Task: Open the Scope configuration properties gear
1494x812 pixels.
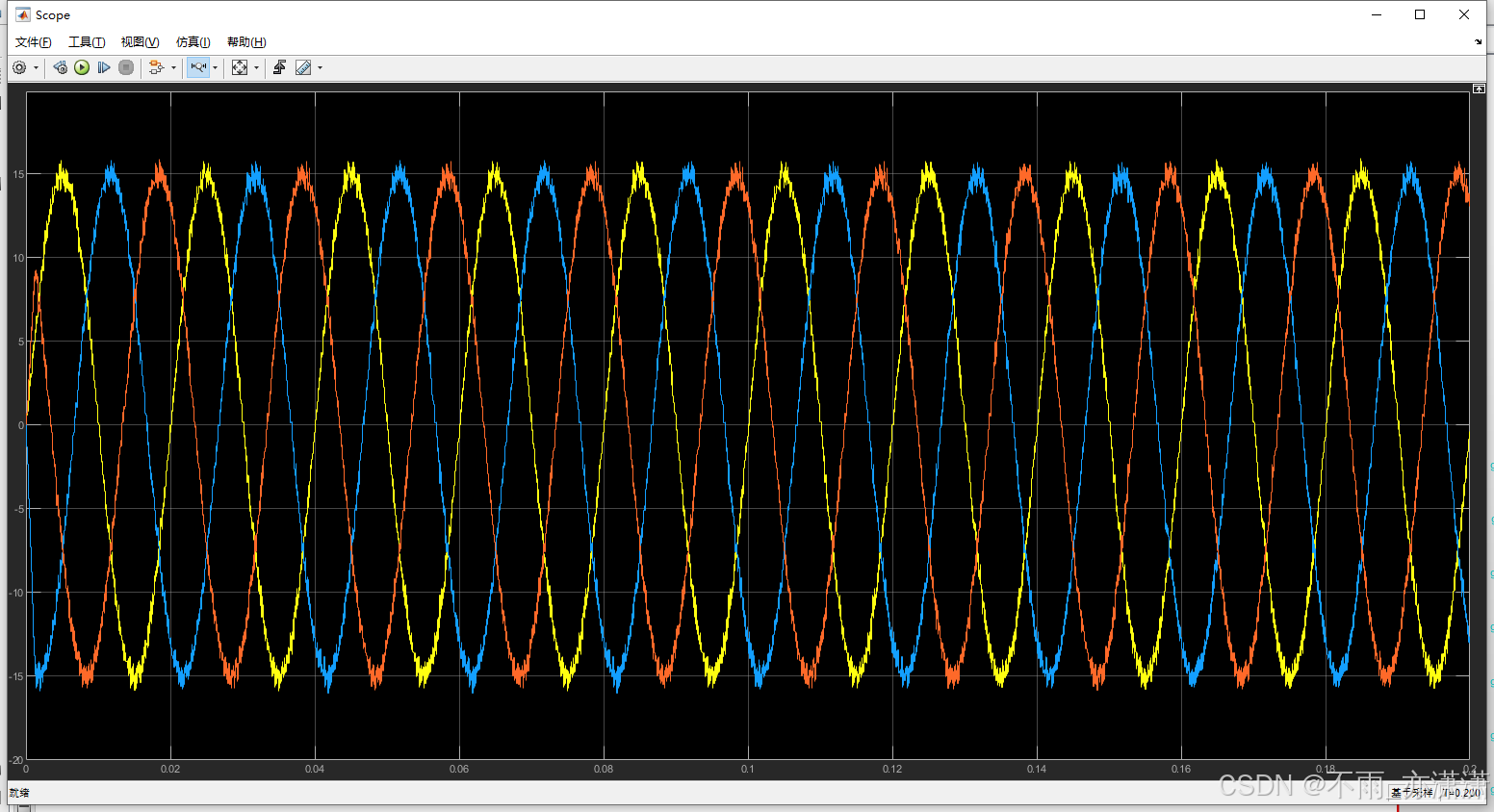Action: pyautogui.click(x=19, y=67)
